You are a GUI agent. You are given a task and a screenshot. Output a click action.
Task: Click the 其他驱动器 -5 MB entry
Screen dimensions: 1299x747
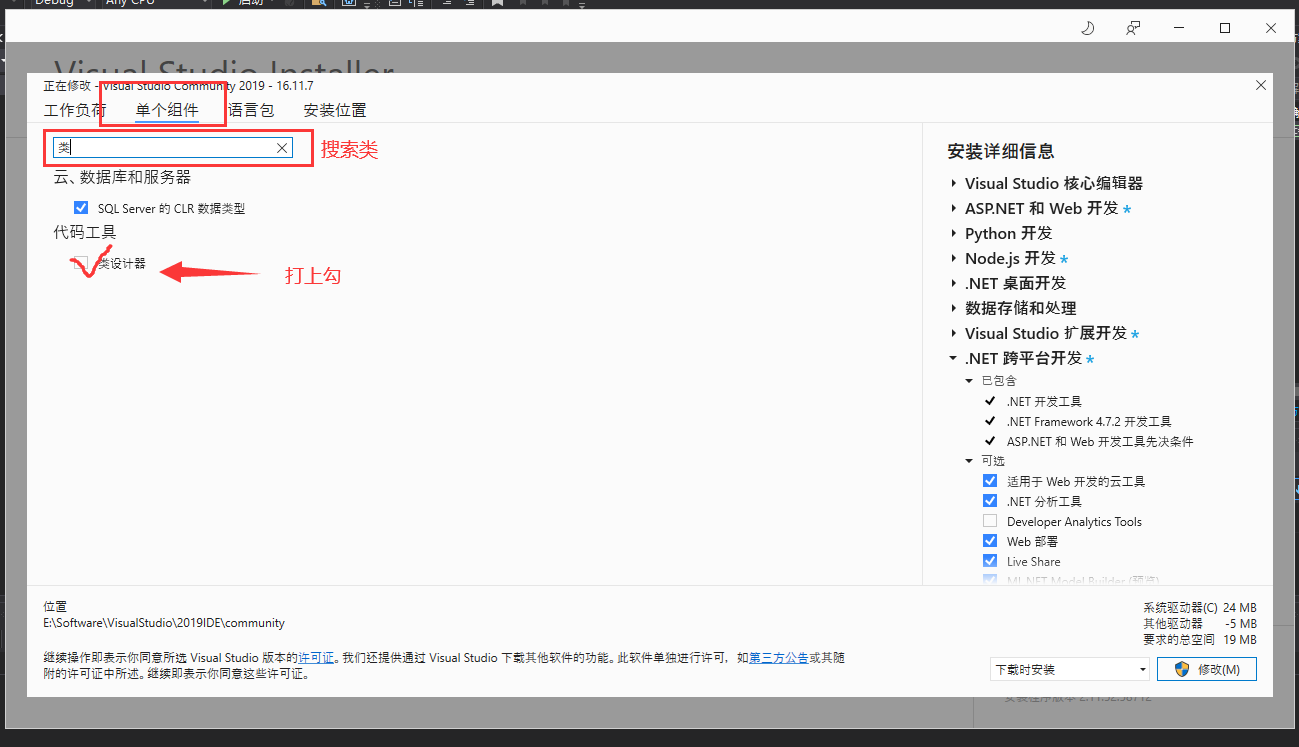[x=1200, y=623]
